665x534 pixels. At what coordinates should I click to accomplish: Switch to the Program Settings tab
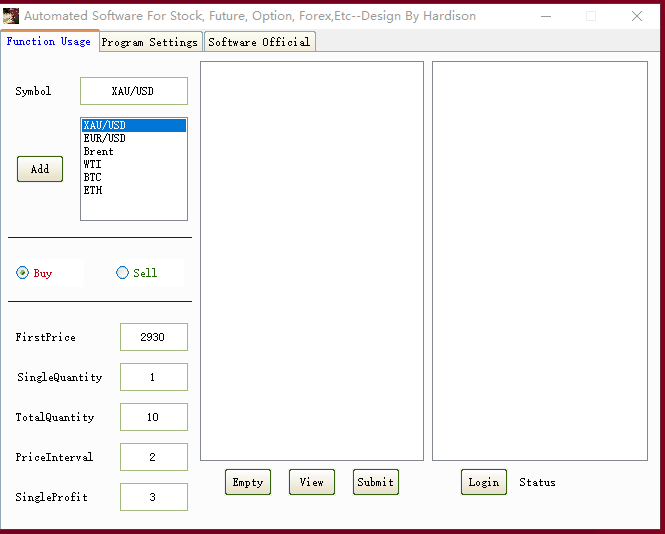(x=150, y=42)
